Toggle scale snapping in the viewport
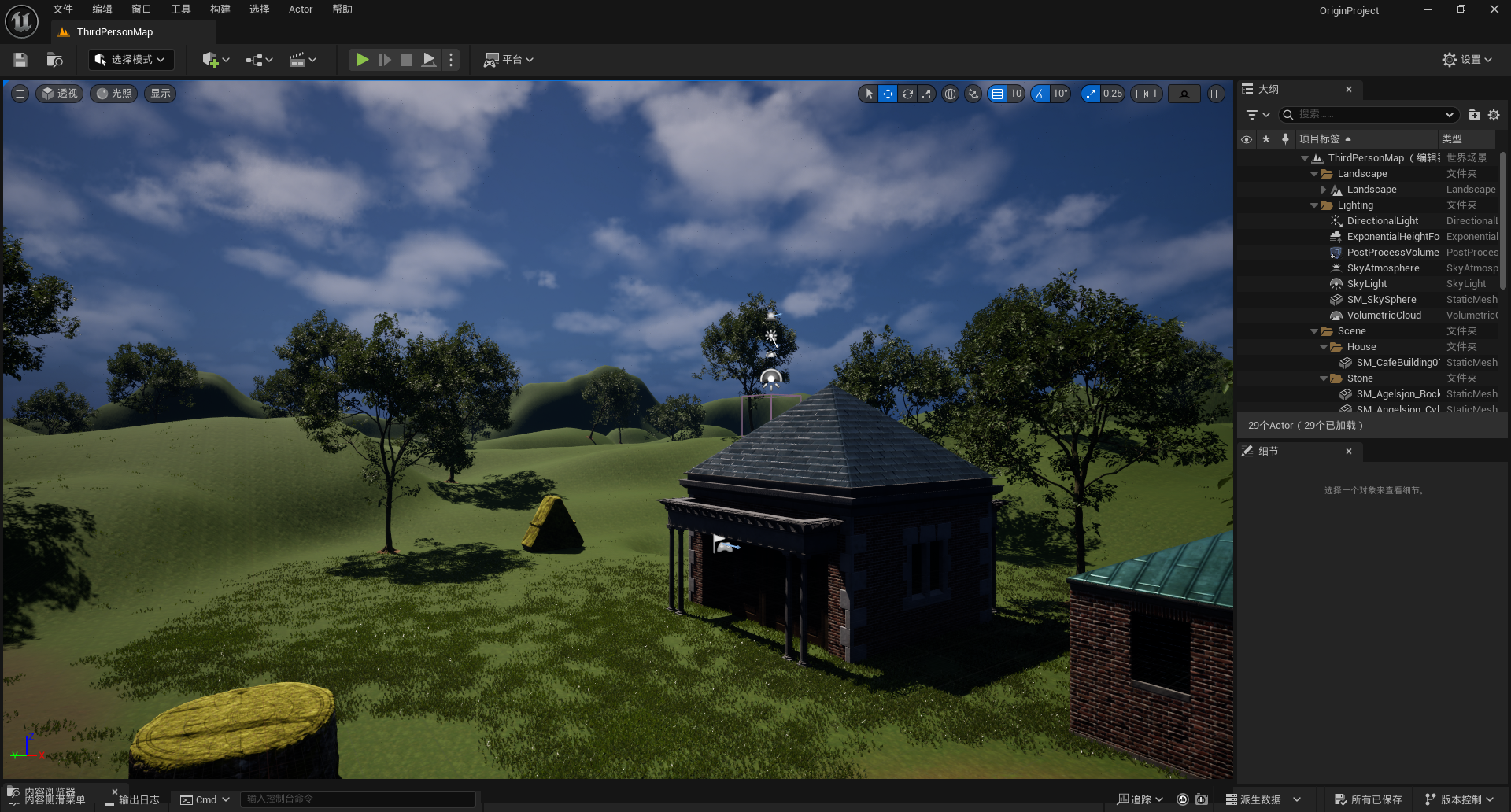The width and height of the screenshot is (1511, 812). [x=1091, y=94]
